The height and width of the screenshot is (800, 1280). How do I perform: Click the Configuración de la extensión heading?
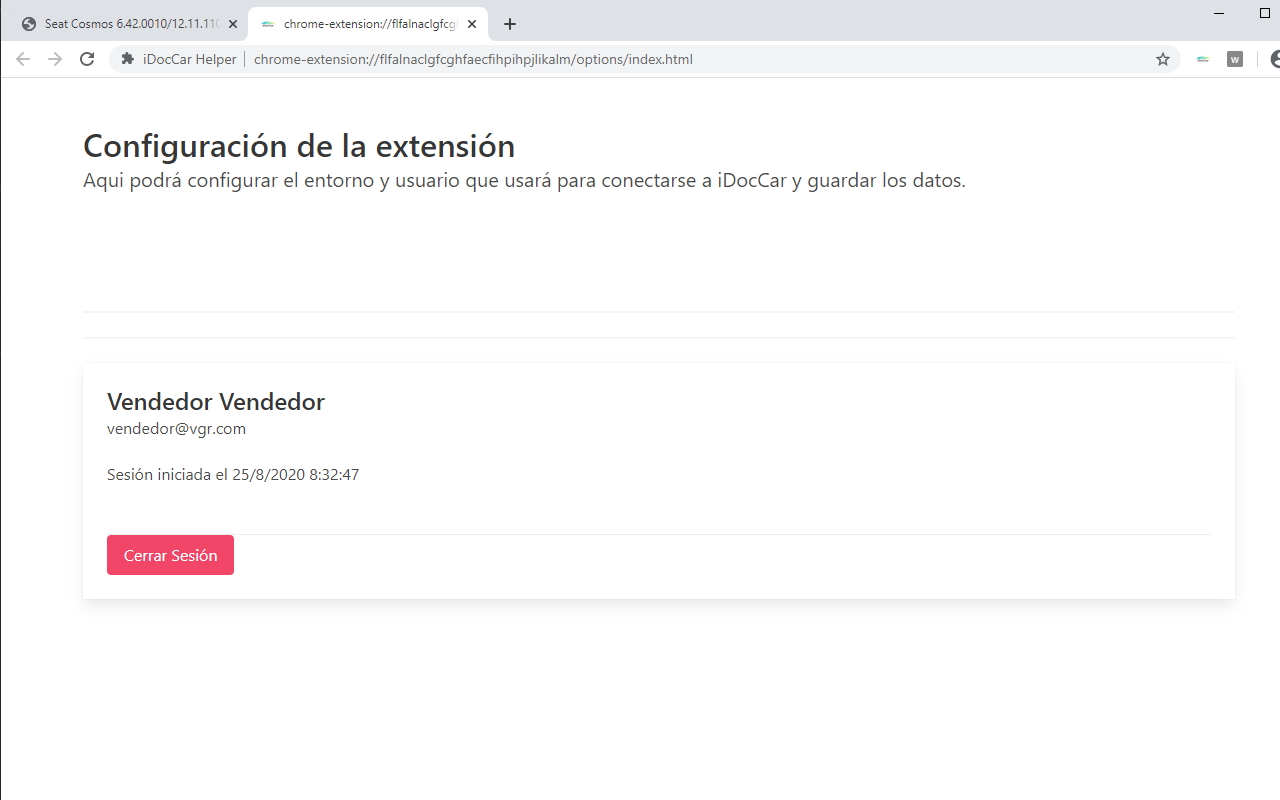pyautogui.click(x=299, y=146)
